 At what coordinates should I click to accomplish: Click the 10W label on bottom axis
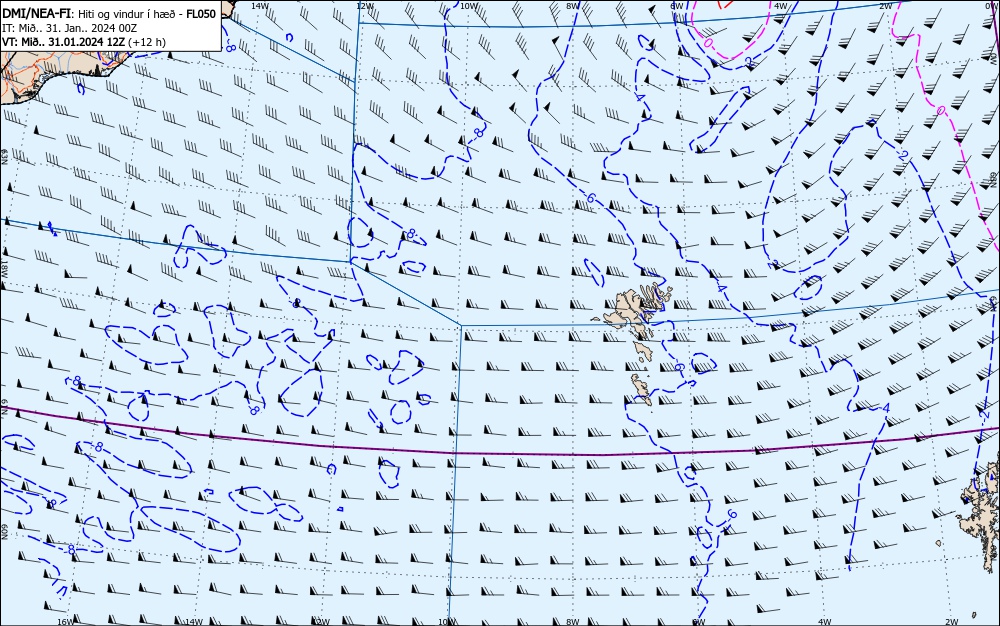[x=447, y=622]
